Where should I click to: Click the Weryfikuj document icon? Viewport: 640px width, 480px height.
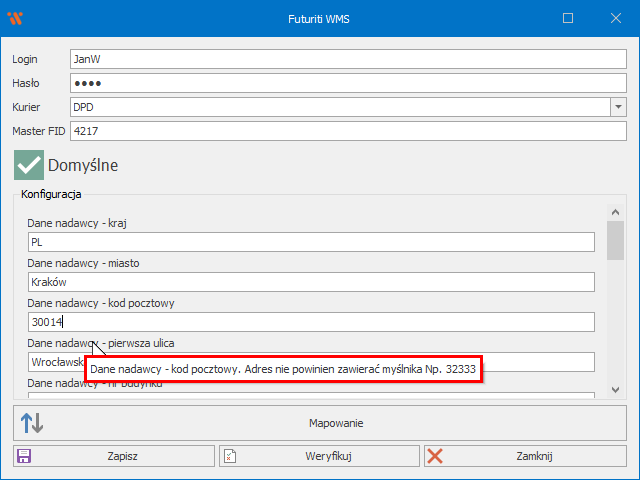(x=230, y=456)
